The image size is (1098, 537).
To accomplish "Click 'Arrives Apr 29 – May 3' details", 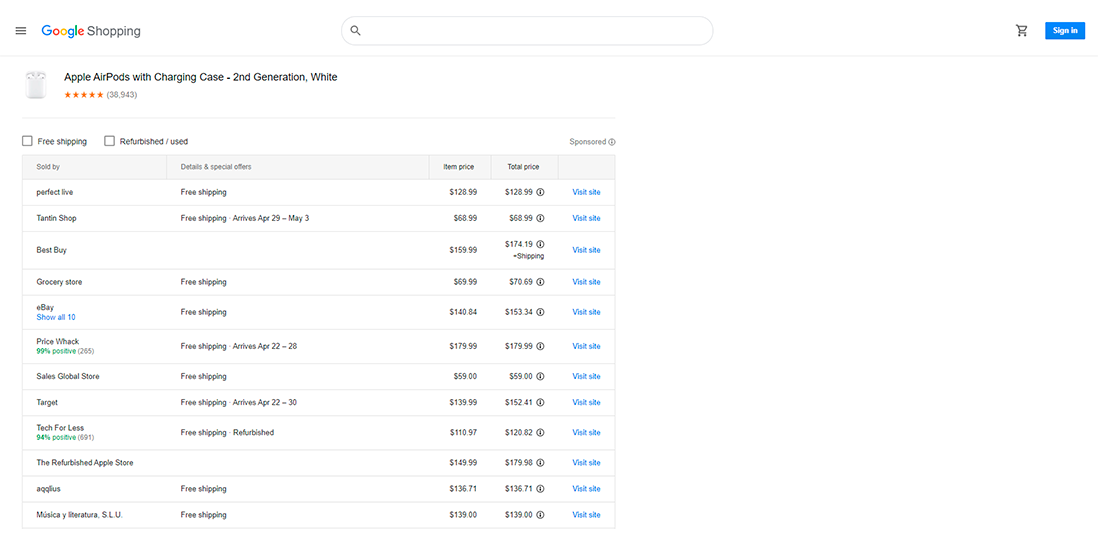I will pos(270,218).
